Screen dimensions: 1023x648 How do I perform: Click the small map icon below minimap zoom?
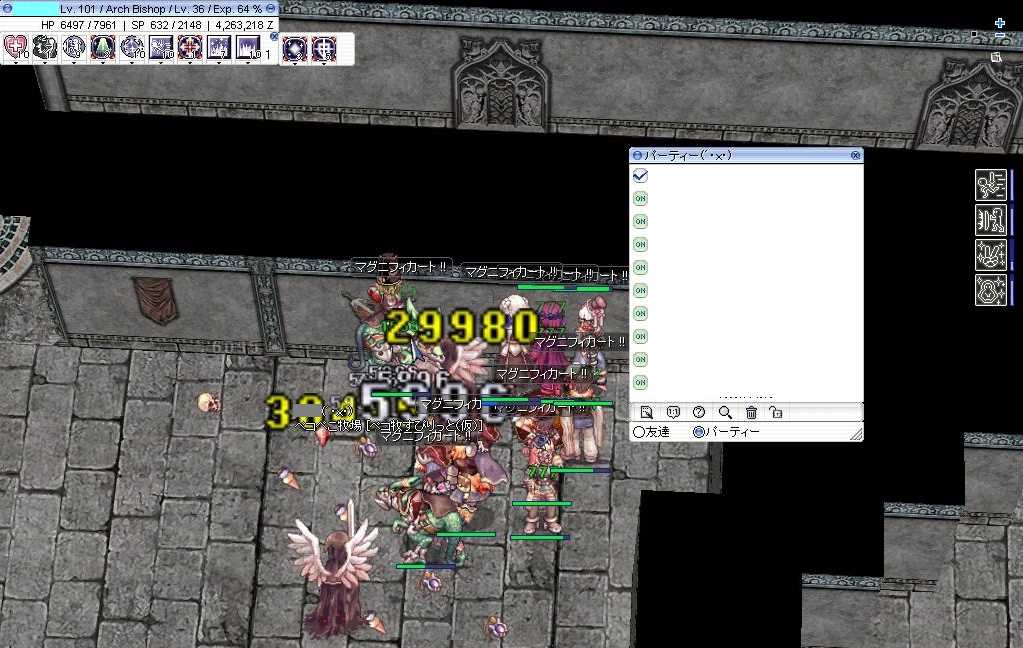[996, 57]
